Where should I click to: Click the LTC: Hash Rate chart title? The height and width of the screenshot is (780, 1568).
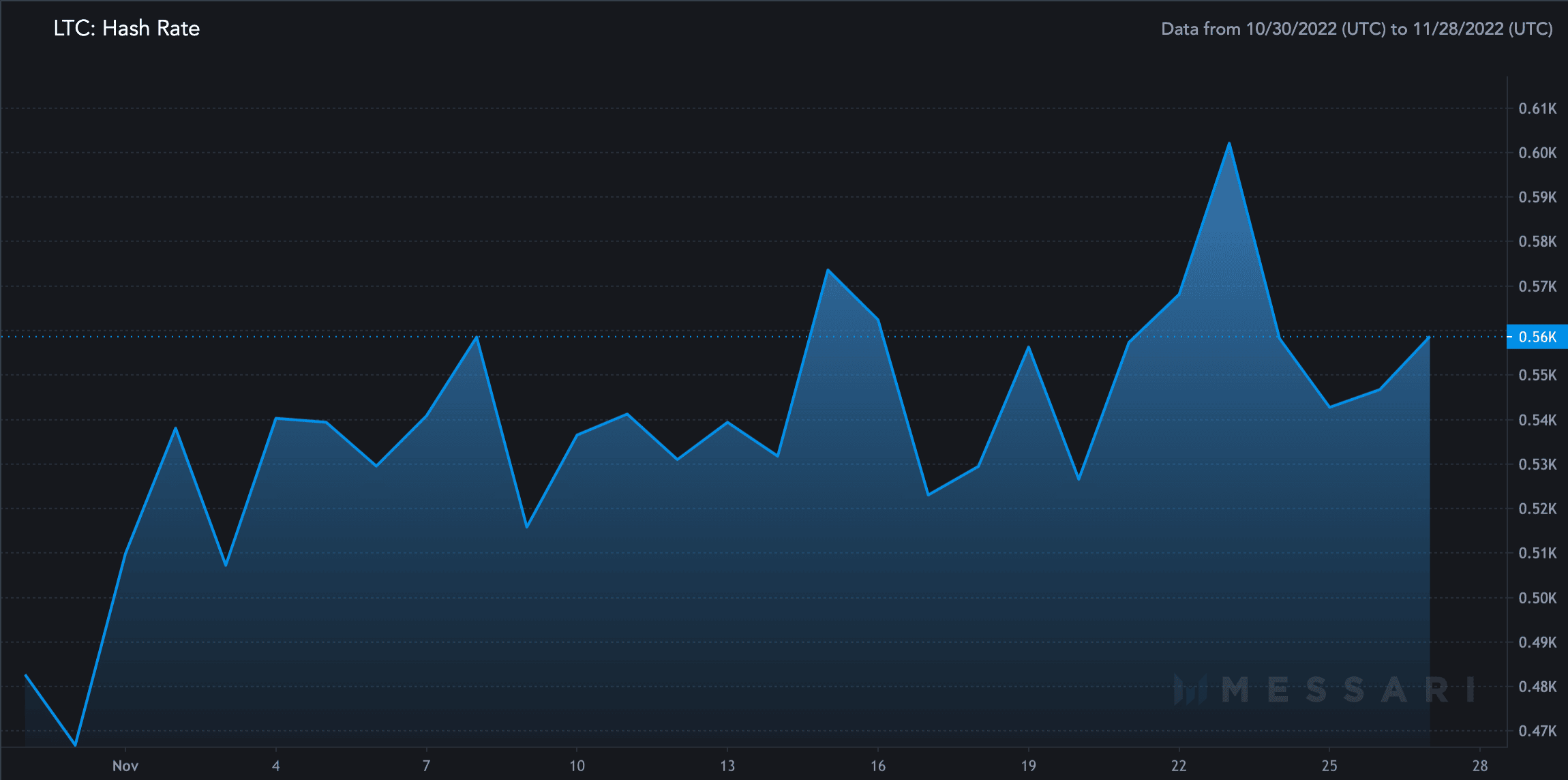click(127, 28)
